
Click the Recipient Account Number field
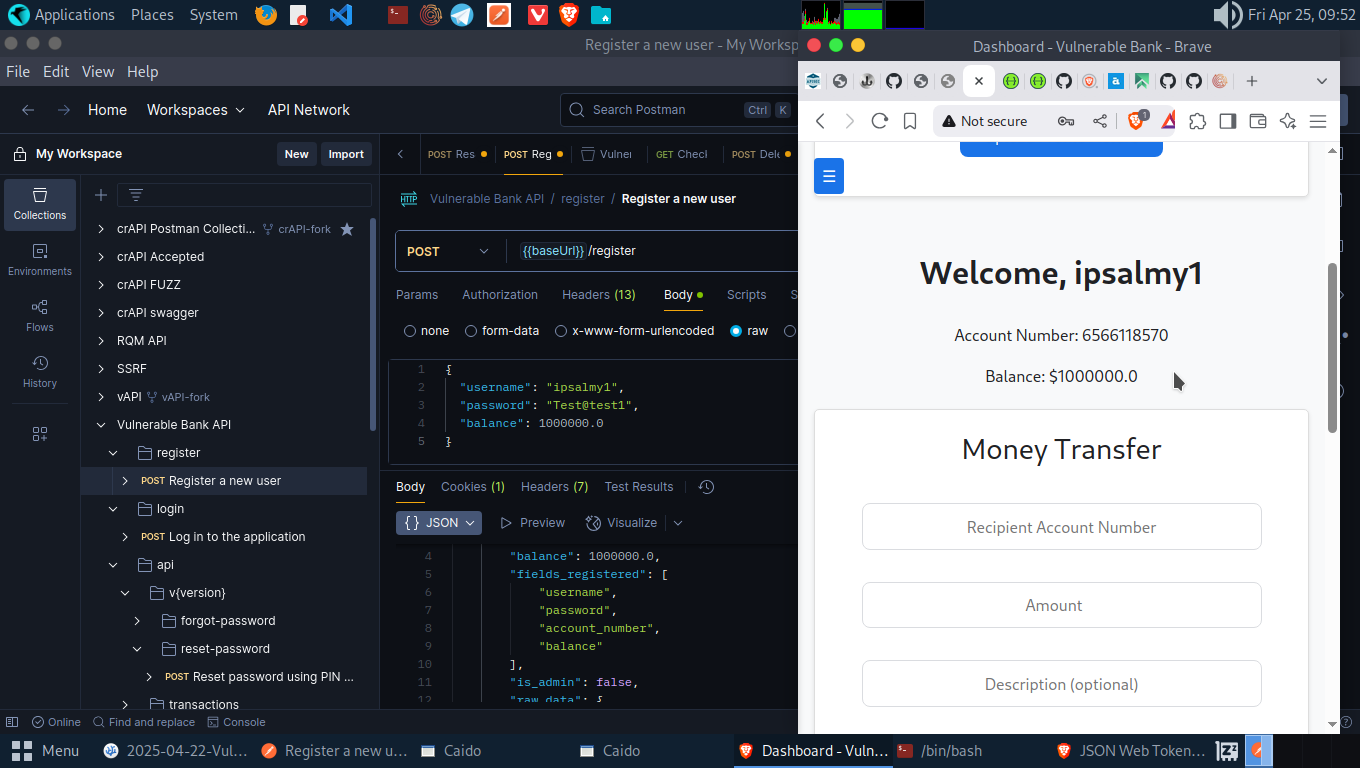tap(1061, 527)
